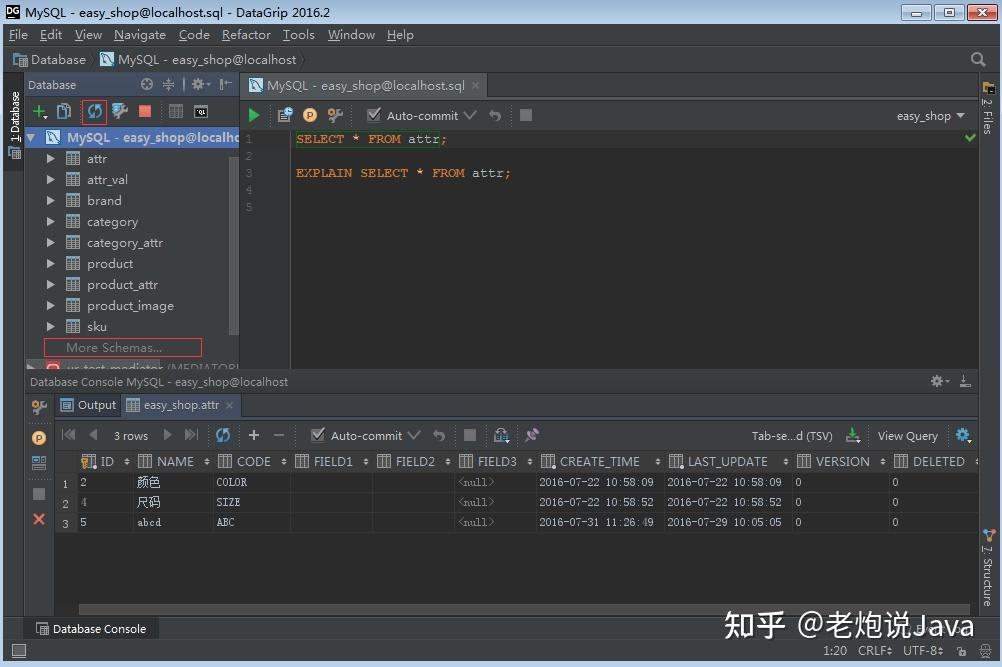Export results using the download icon

pos(852,435)
